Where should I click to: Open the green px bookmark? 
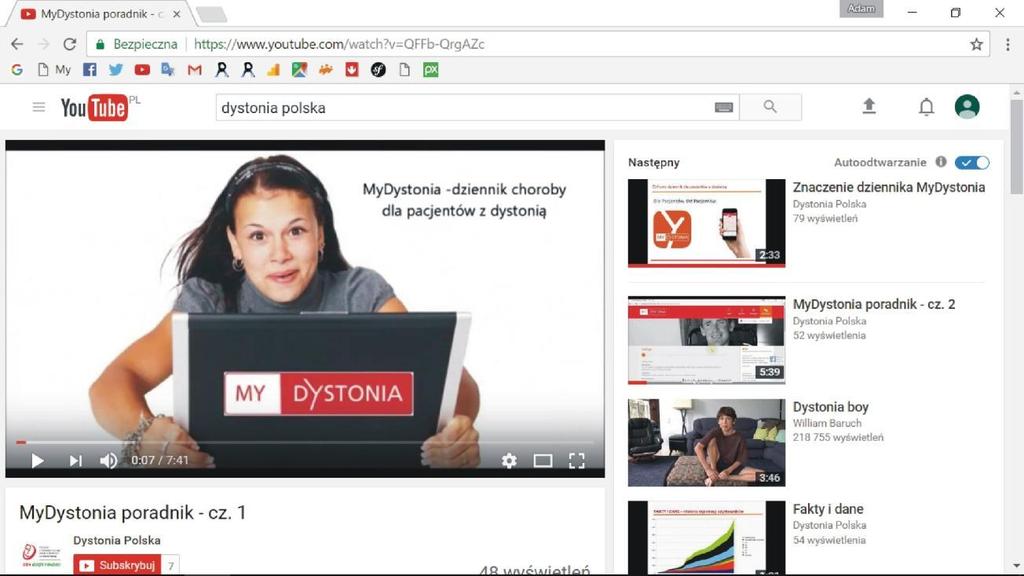pyautogui.click(x=430, y=70)
